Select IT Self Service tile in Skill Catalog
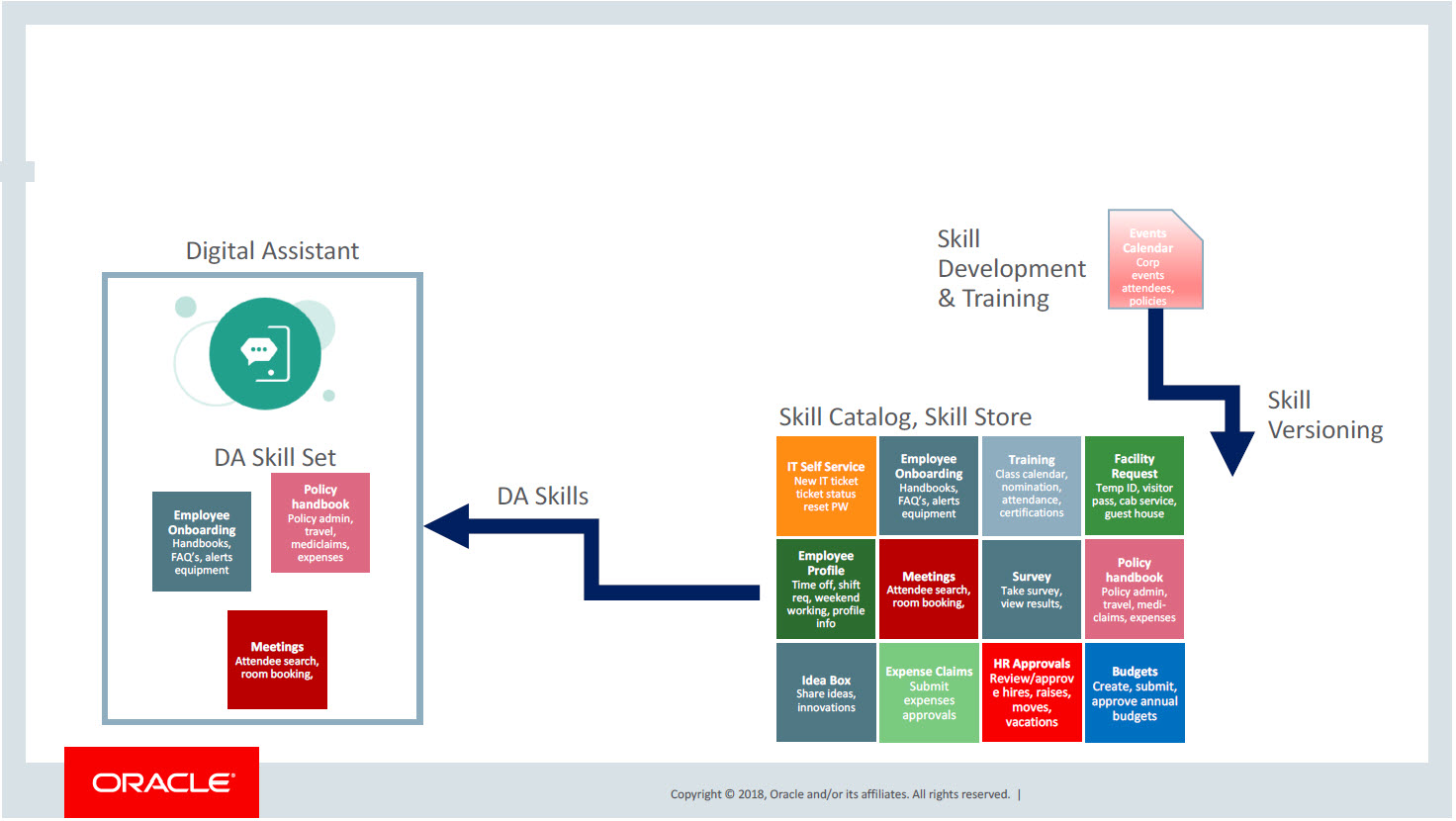The width and height of the screenshot is (1456, 821). pos(826,486)
